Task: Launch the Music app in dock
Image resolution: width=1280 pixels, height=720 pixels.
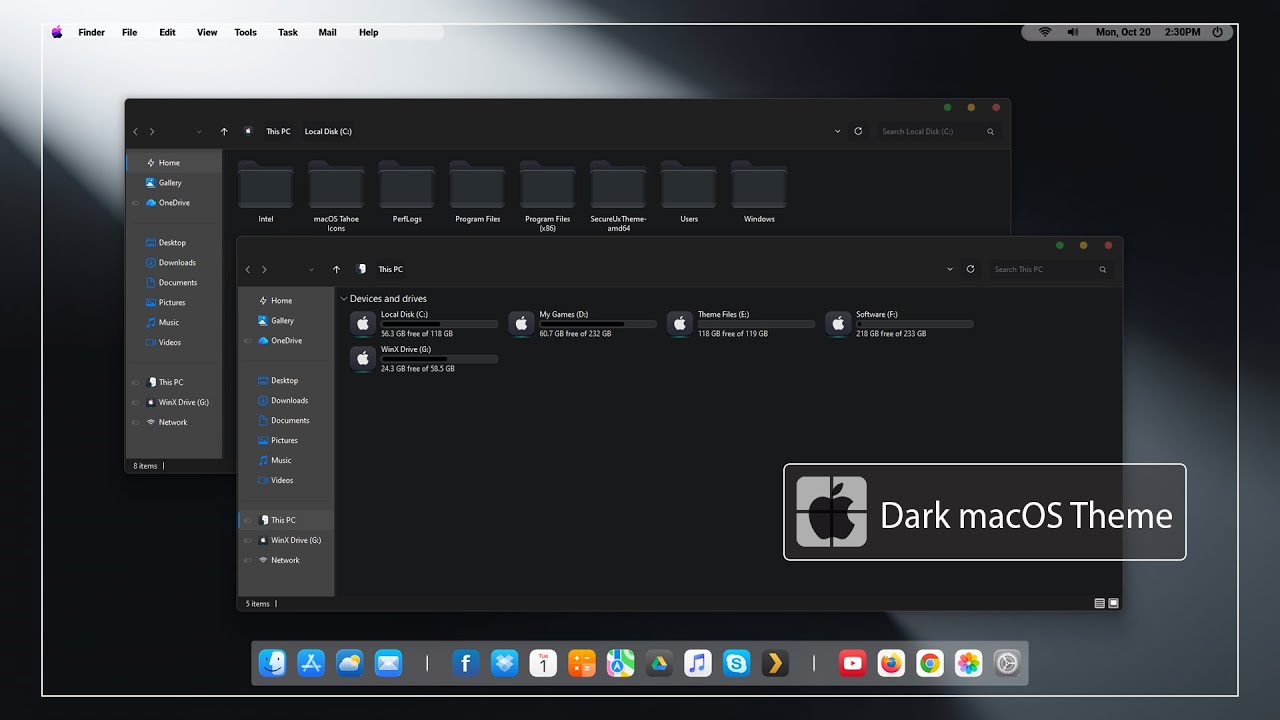Action: pyautogui.click(x=698, y=663)
